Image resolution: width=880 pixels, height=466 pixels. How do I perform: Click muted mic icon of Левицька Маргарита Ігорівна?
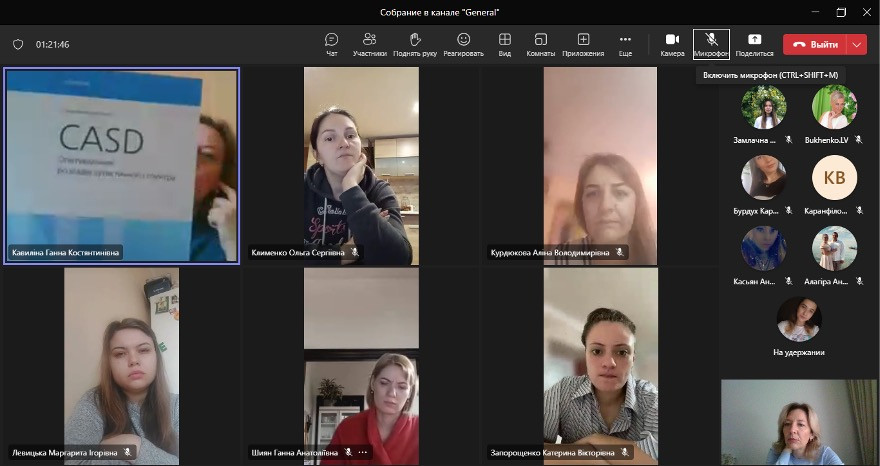(x=127, y=452)
